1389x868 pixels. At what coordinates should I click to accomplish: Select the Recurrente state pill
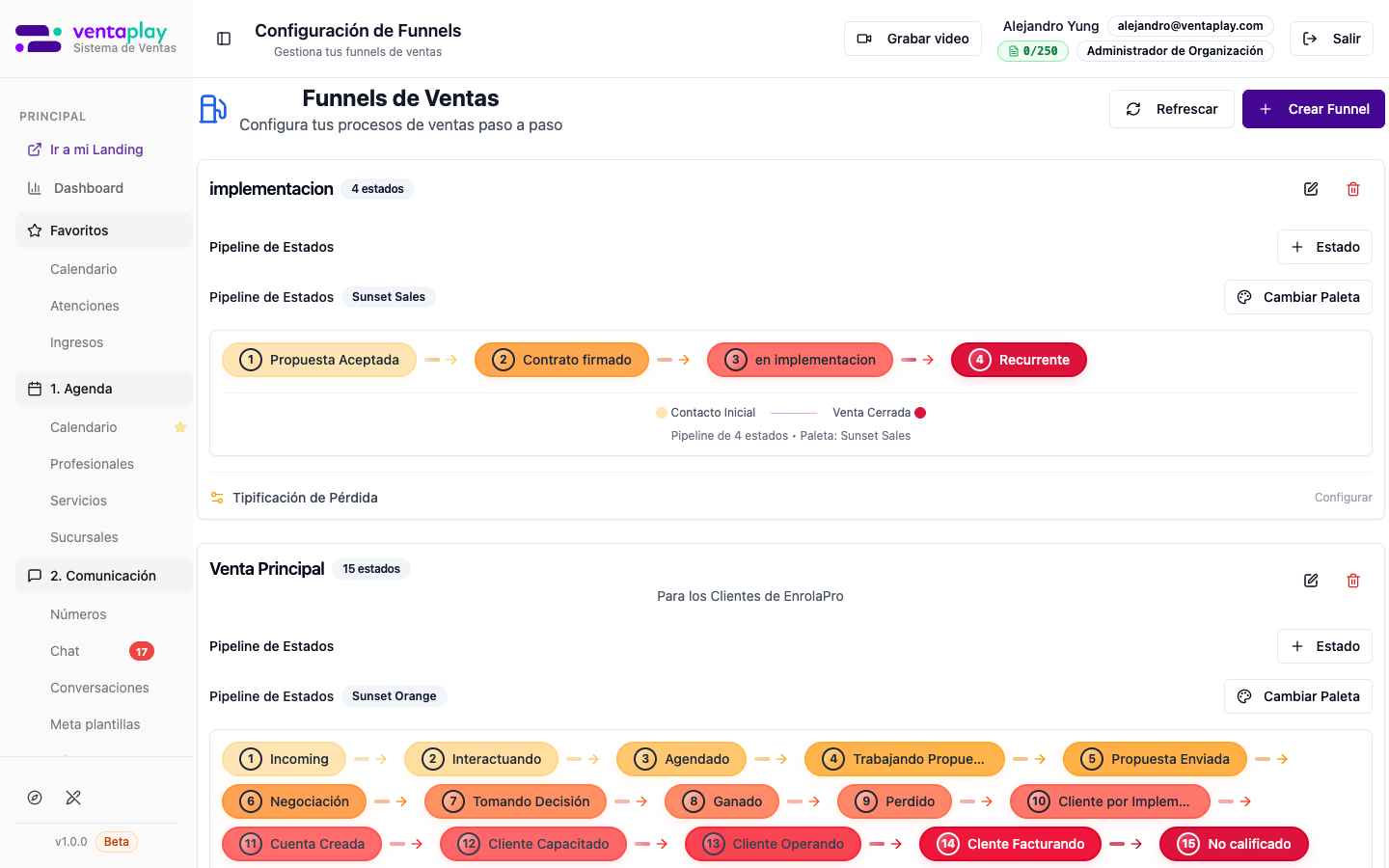pyautogui.click(x=1019, y=360)
